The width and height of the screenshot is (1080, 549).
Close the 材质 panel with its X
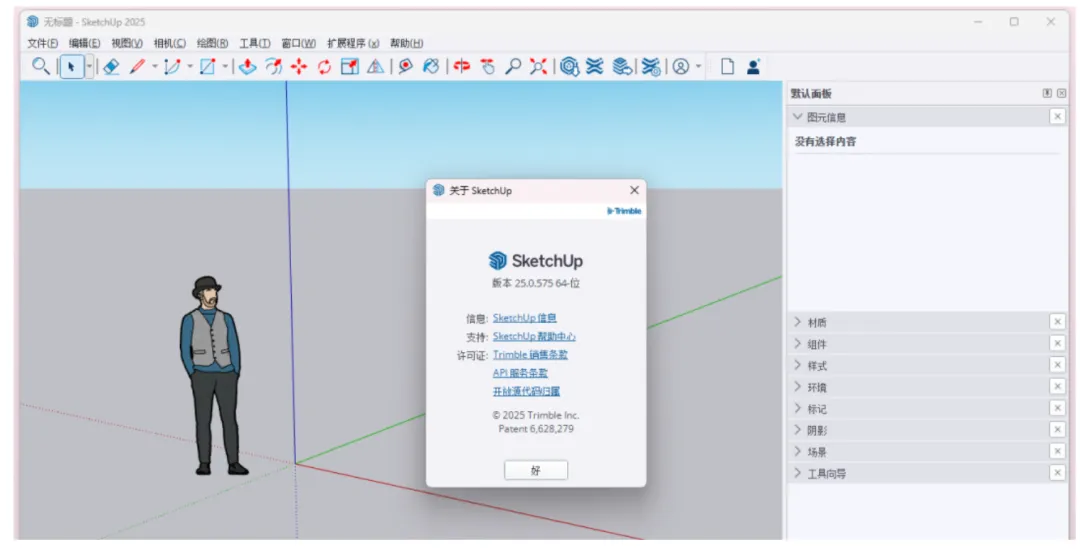1057,322
